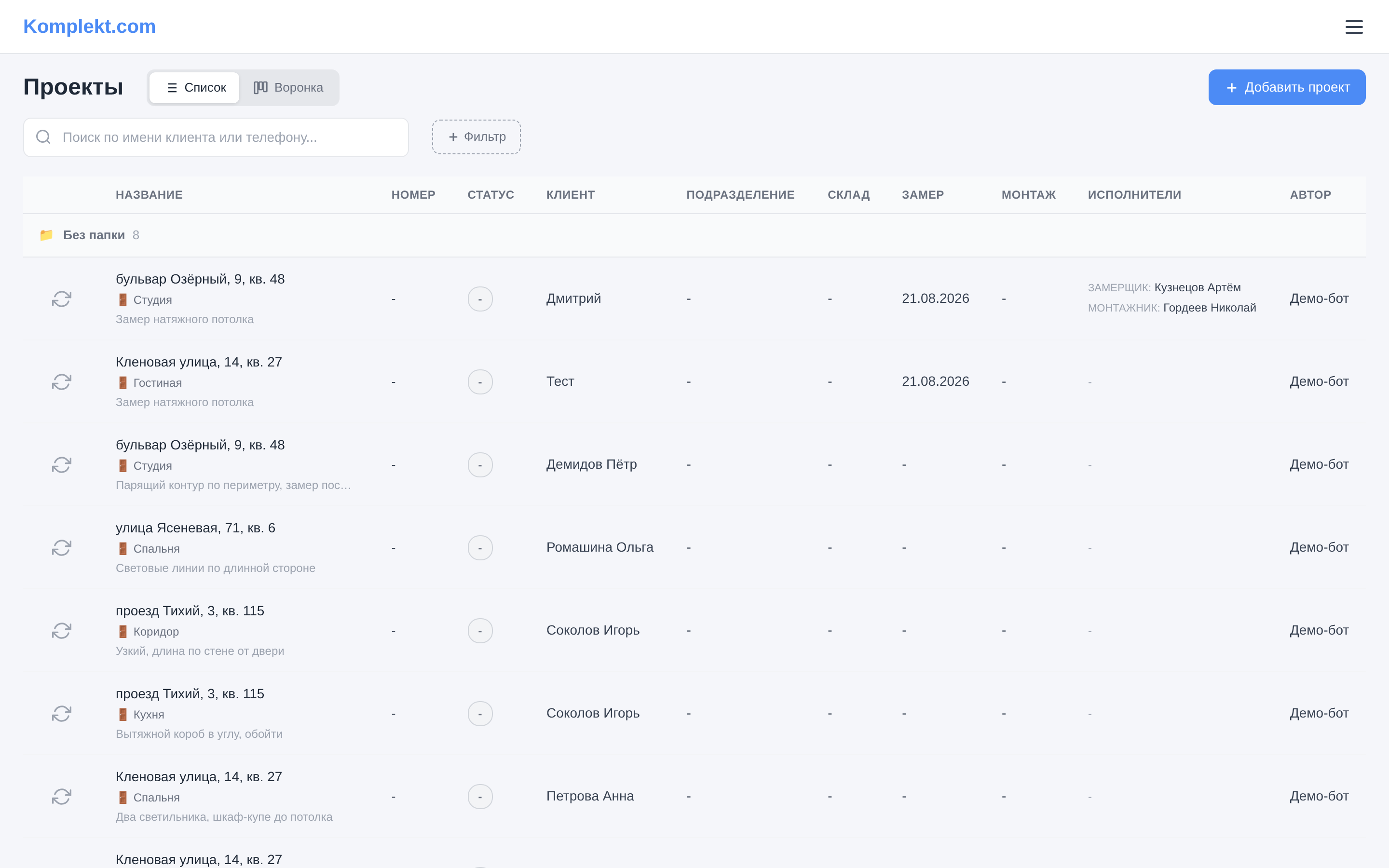Click the МОНТАЖ column header

pos(1029,195)
